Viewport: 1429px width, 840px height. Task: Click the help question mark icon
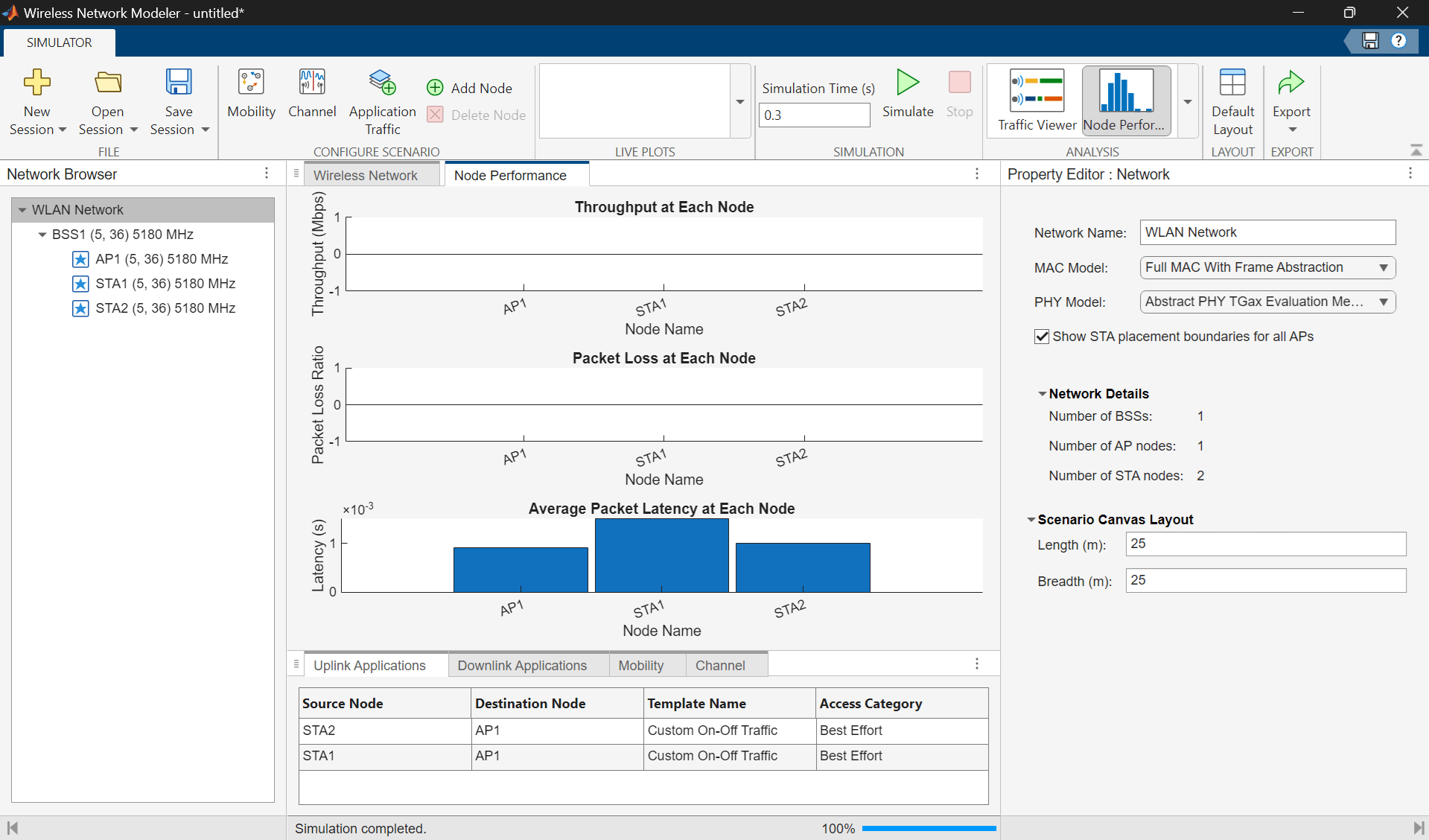point(1398,41)
